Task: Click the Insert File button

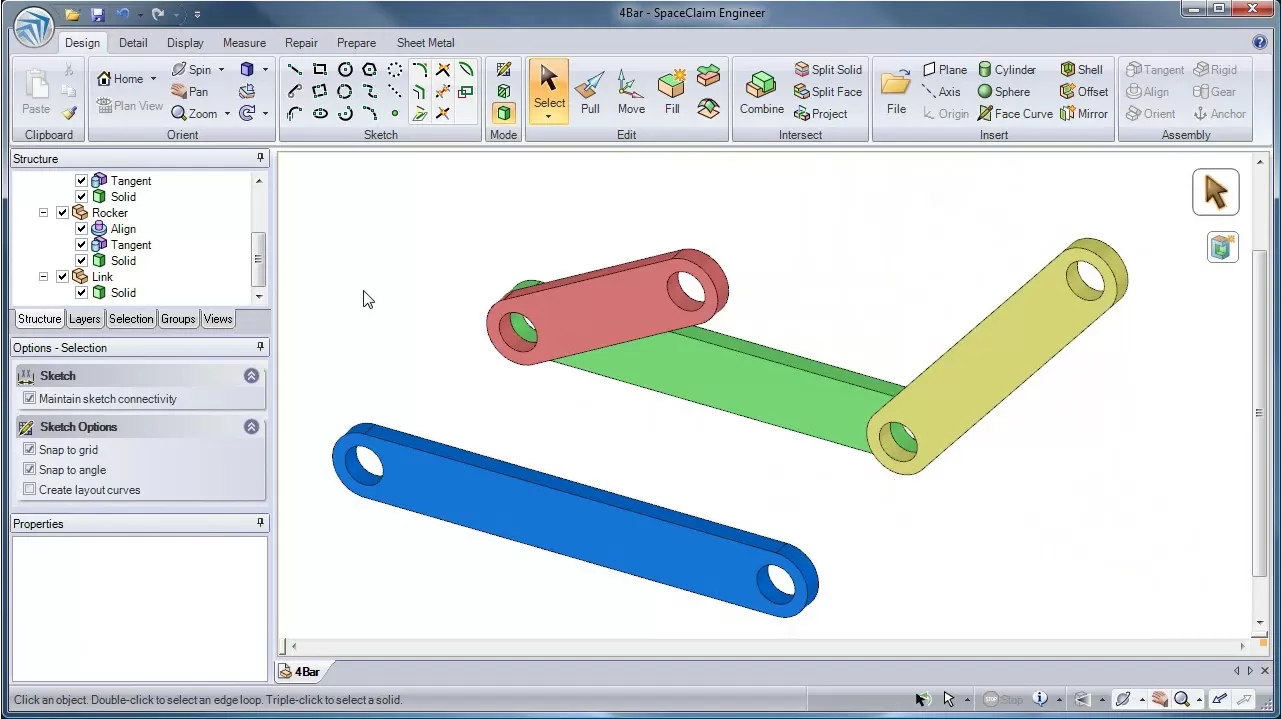Action: click(x=896, y=92)
